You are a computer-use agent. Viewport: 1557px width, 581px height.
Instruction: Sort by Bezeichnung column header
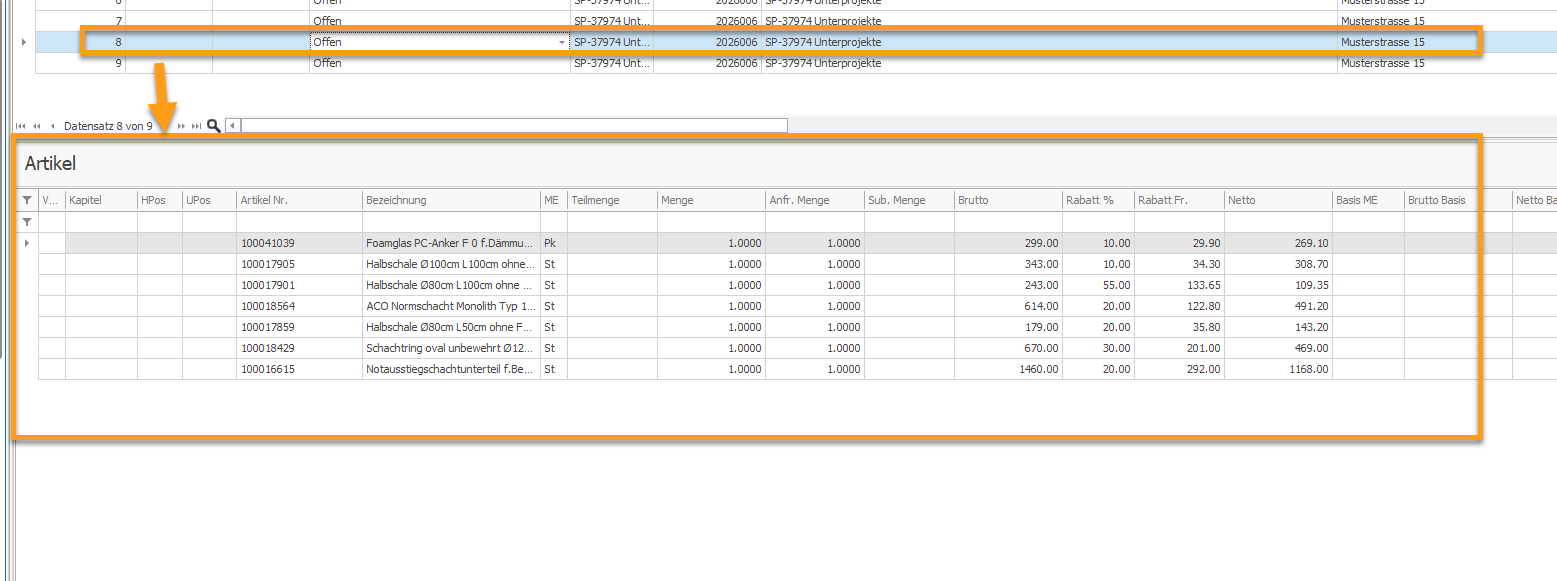coord(451,200)
